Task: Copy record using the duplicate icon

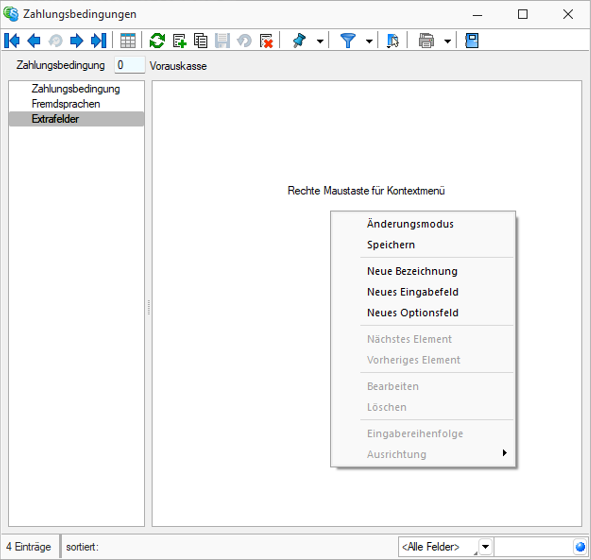Action: pyautogui.click(x=201, y=41)
